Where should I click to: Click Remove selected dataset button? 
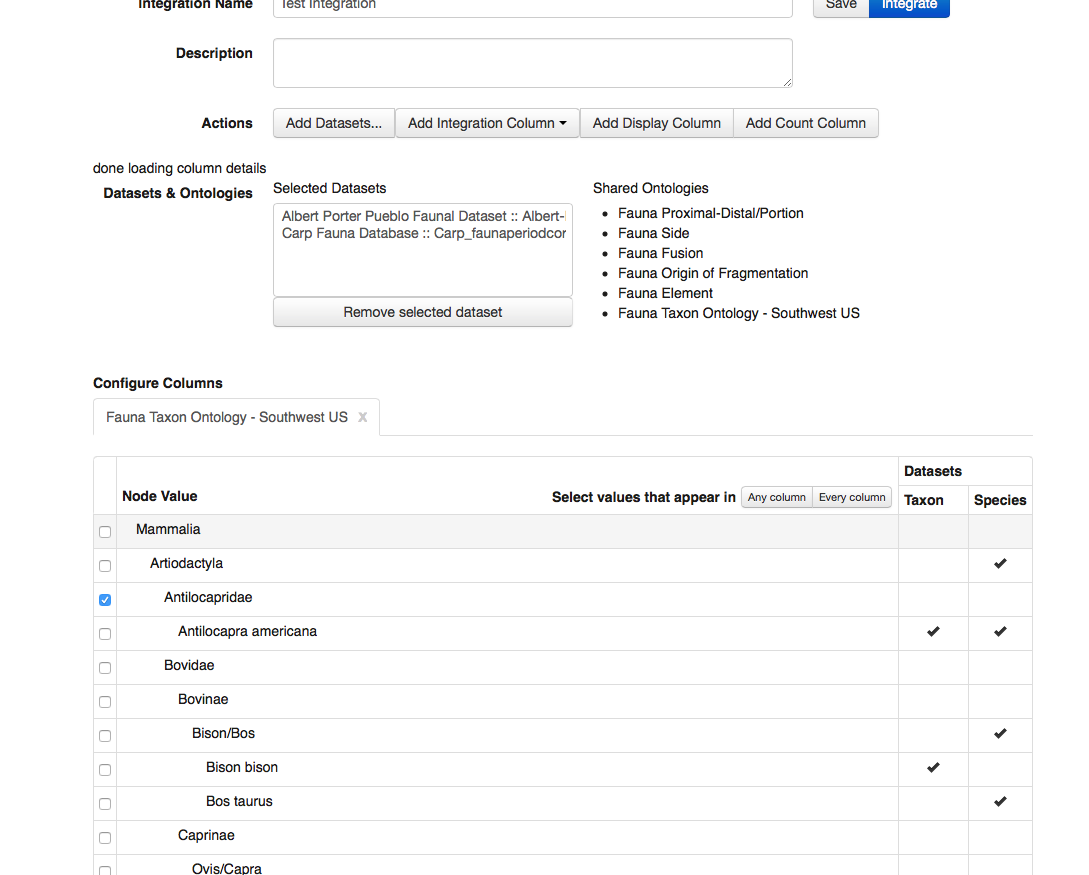point(422,312)
